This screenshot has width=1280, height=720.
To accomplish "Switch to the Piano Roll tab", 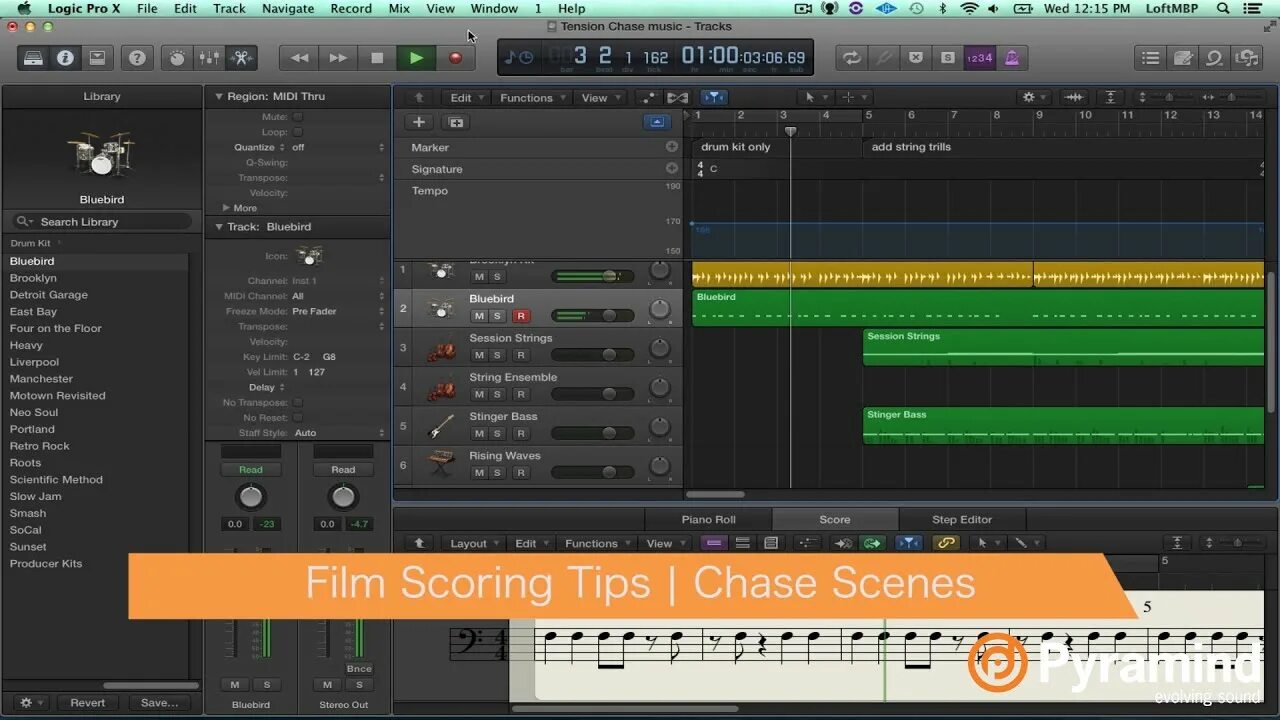I will pos(709,519).
